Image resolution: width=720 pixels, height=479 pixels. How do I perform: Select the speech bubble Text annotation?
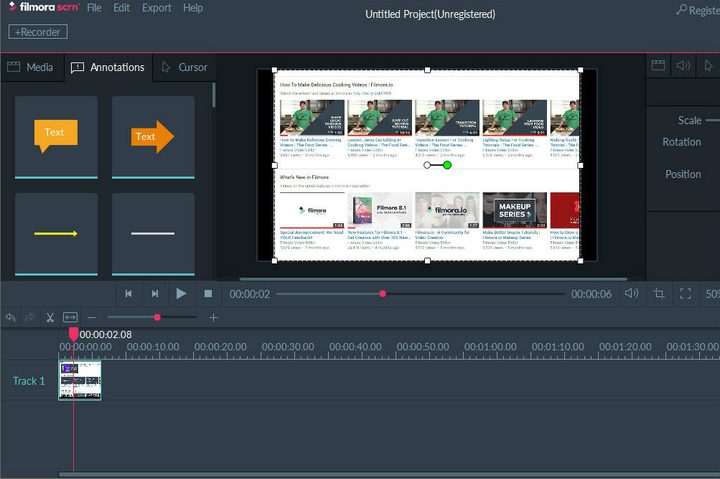(x=56, y=137)
